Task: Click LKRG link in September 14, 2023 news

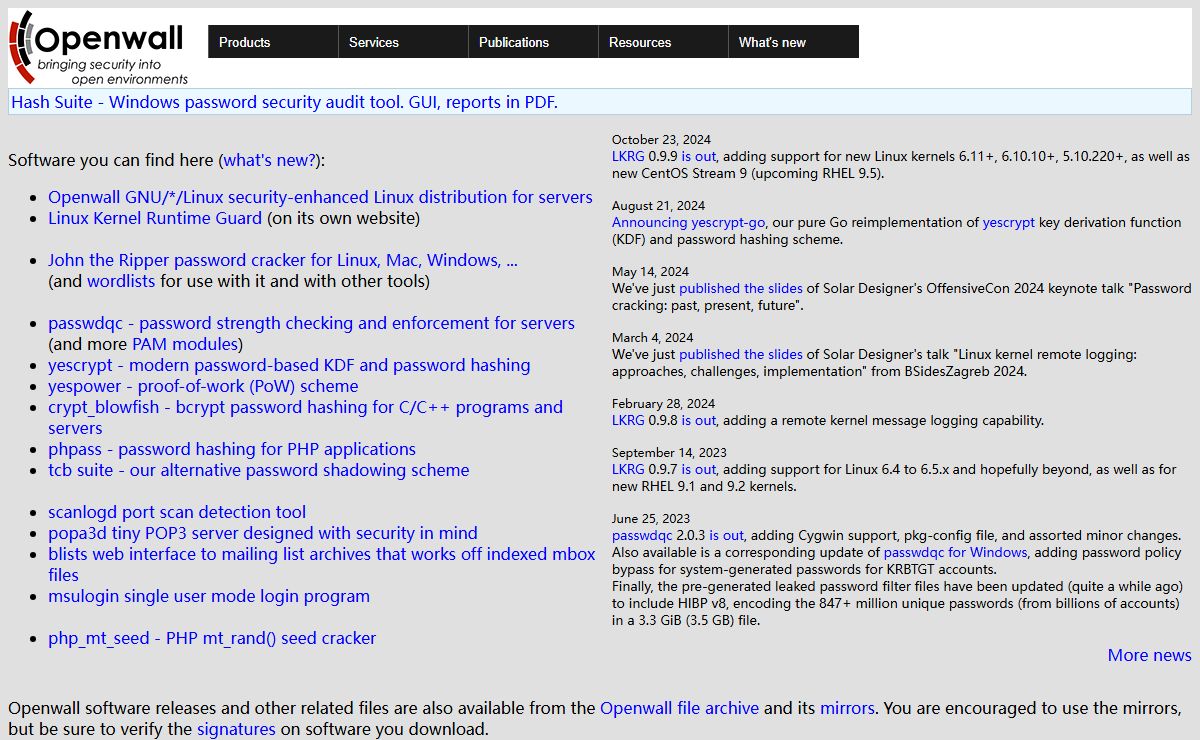Action: coord(628,469)
